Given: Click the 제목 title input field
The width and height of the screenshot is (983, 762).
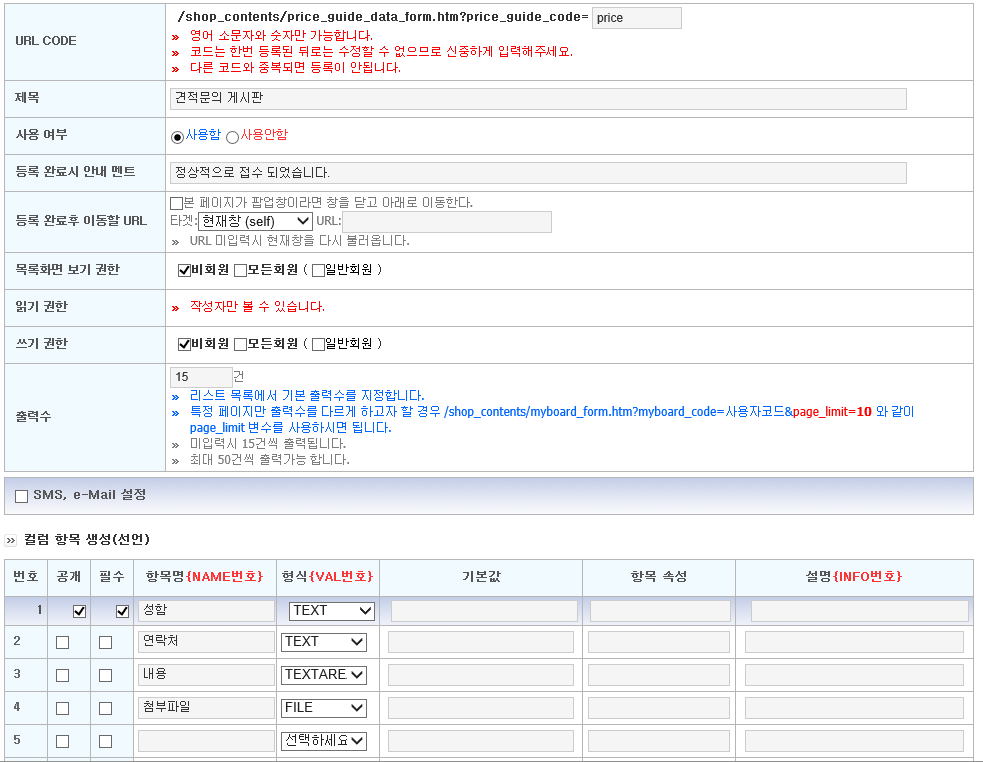Looking at the screenshot, I should coord(538,98).
